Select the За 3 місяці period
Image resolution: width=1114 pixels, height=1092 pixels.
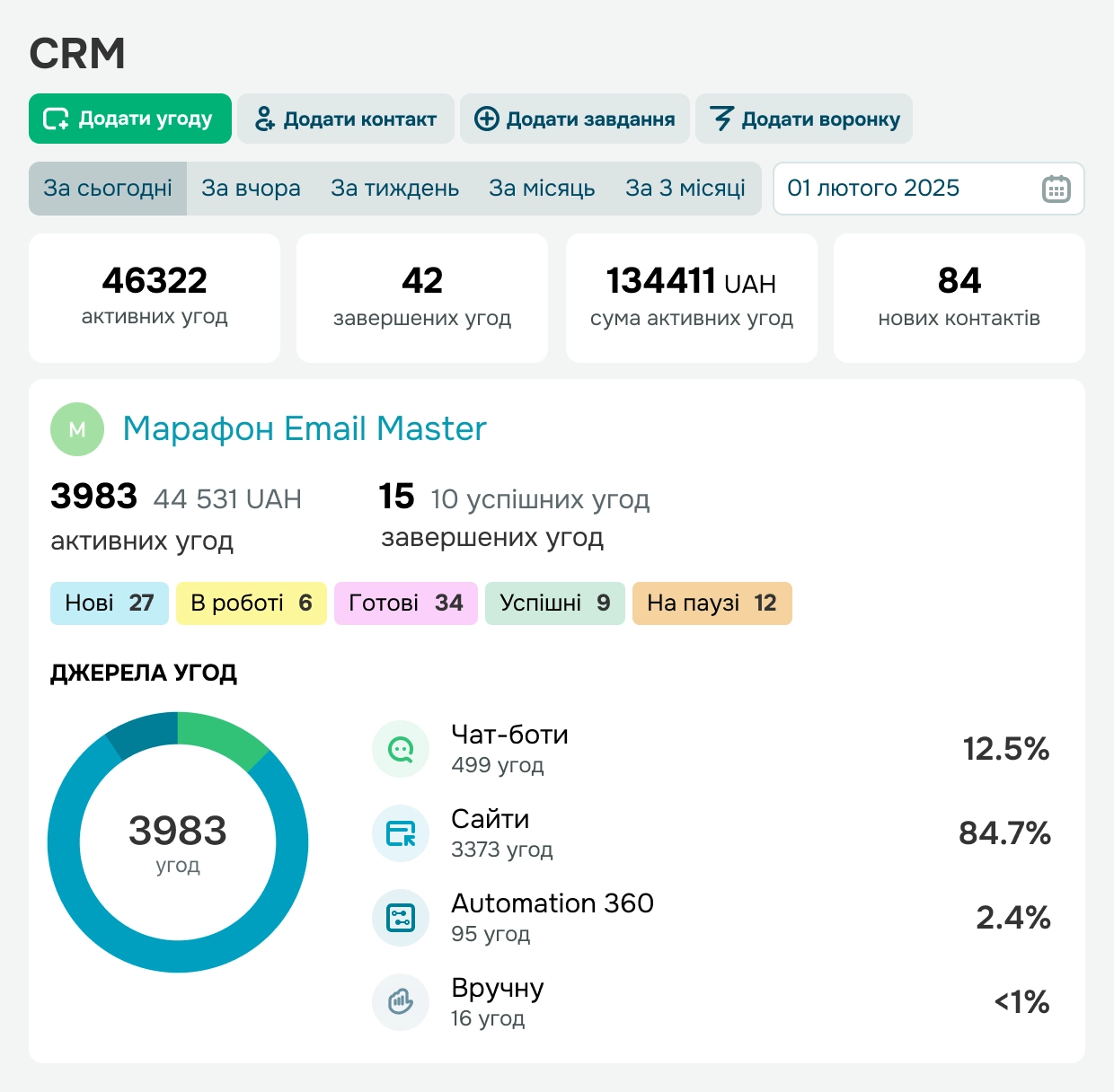pyautogui.click(x=686, y=189)
